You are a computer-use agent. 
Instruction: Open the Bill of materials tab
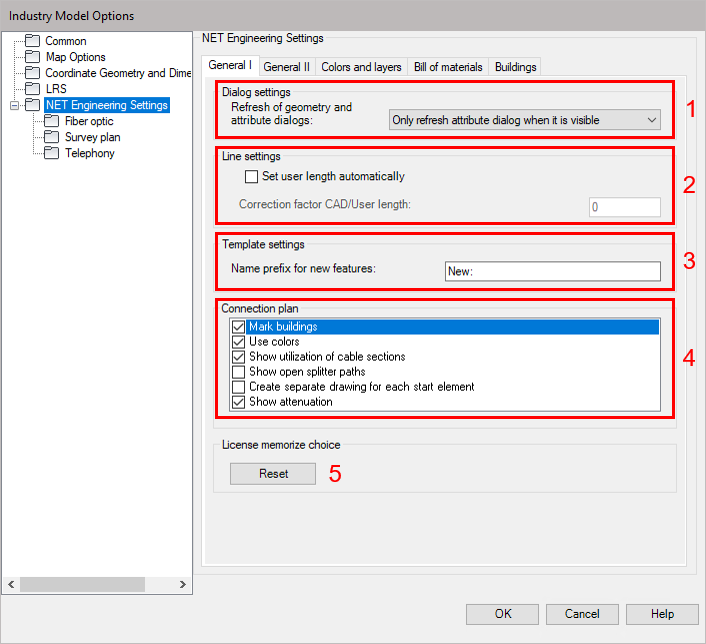(x=448, y=67)
